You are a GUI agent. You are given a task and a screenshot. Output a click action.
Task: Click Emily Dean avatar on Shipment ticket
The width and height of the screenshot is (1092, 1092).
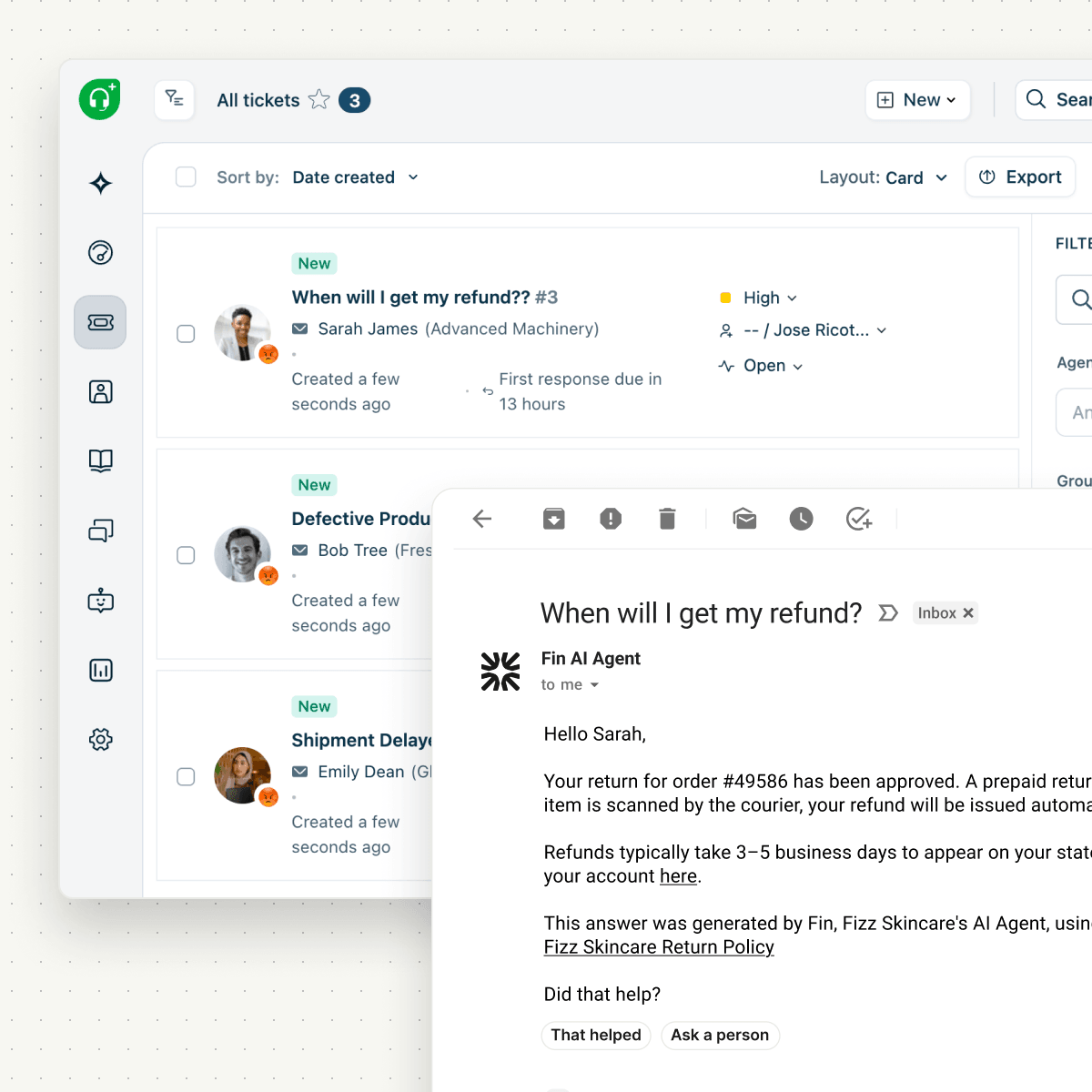coord(242,775)
